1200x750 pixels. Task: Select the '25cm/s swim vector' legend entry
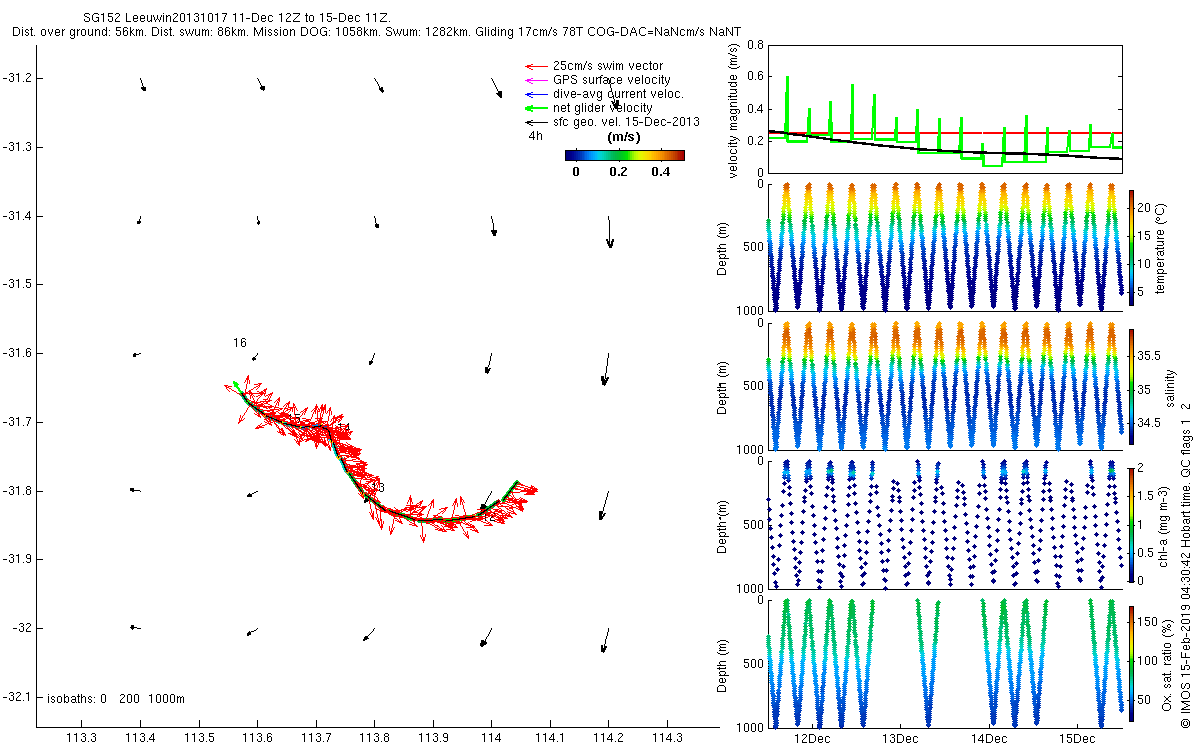[x=608, y=66]
